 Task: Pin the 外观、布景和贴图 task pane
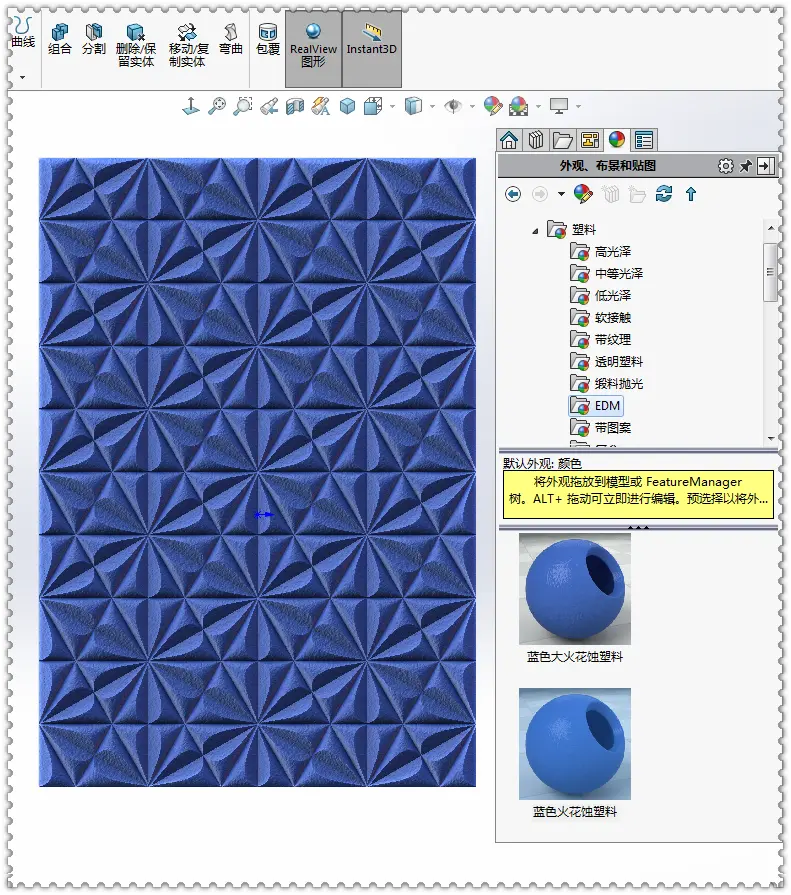(746, 166)
